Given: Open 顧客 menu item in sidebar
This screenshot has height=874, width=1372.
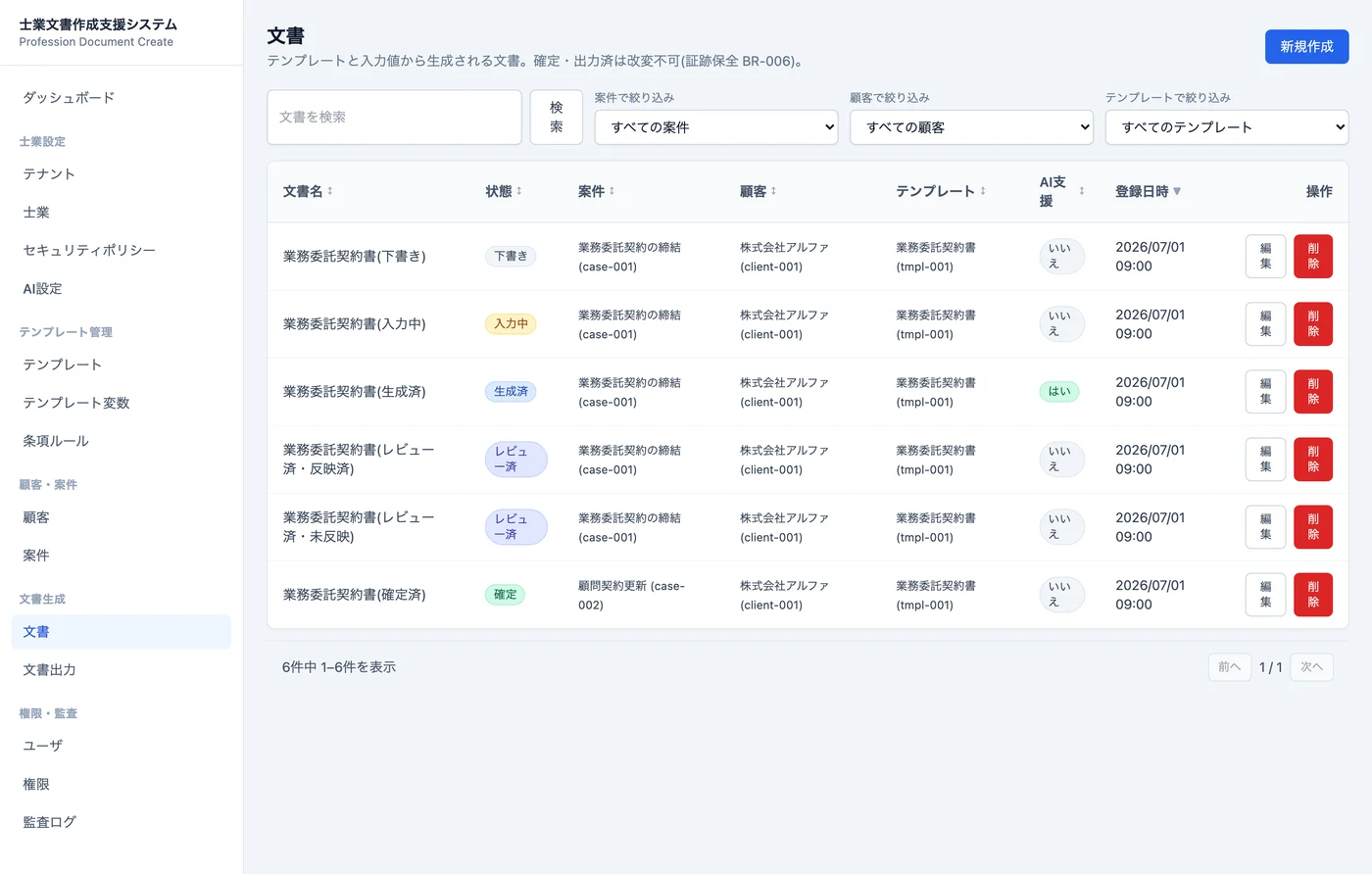Looking at the screenshot, I should coord(122,517).
